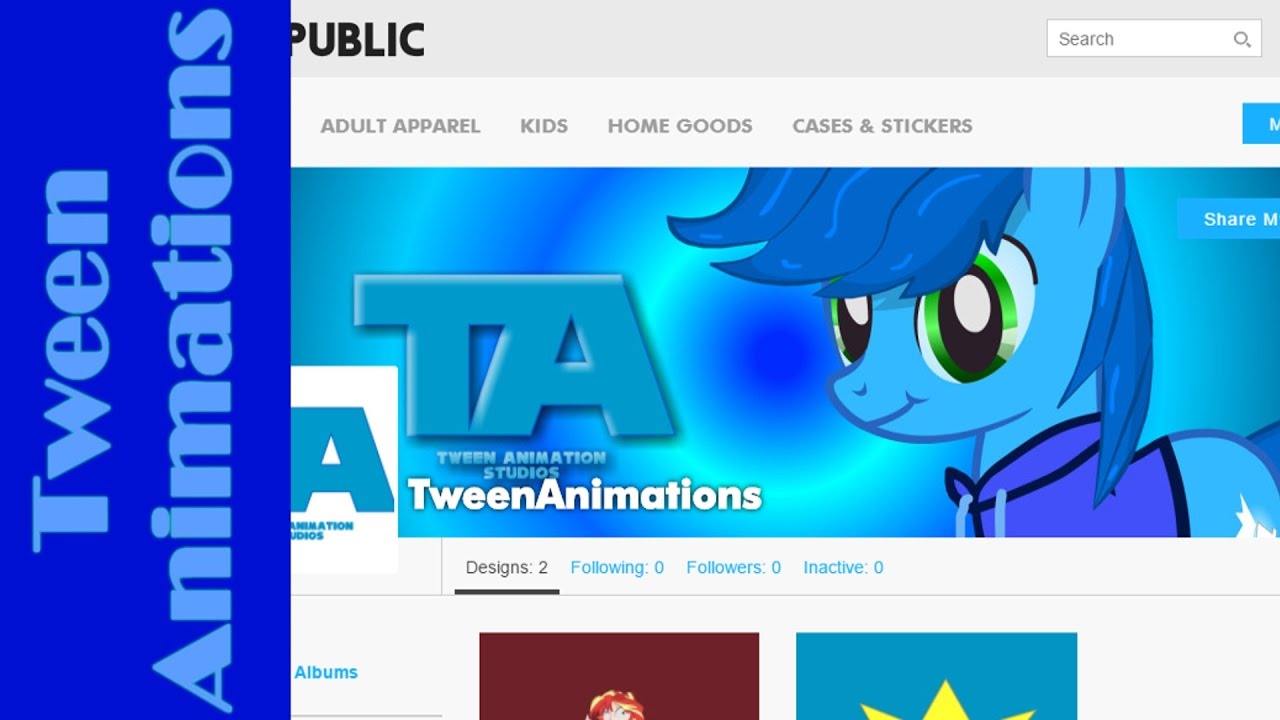Click the blue button at top right

click(x=1261, y=124)
